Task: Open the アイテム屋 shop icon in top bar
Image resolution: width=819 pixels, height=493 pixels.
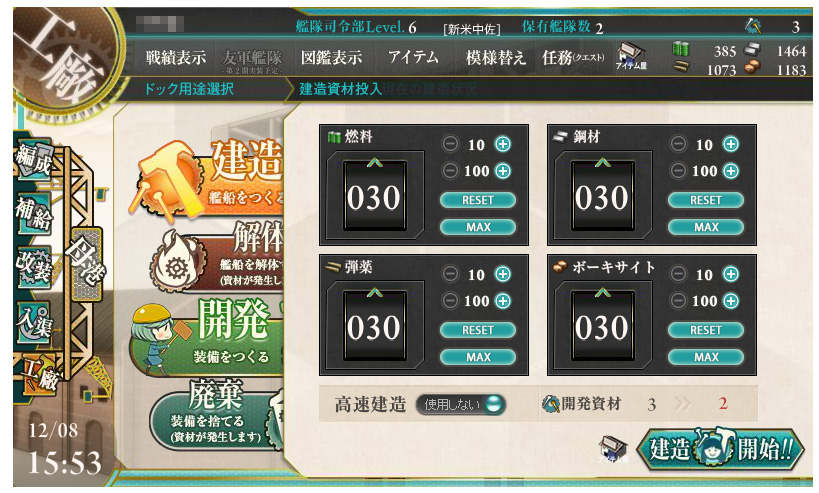Action: 631,57
